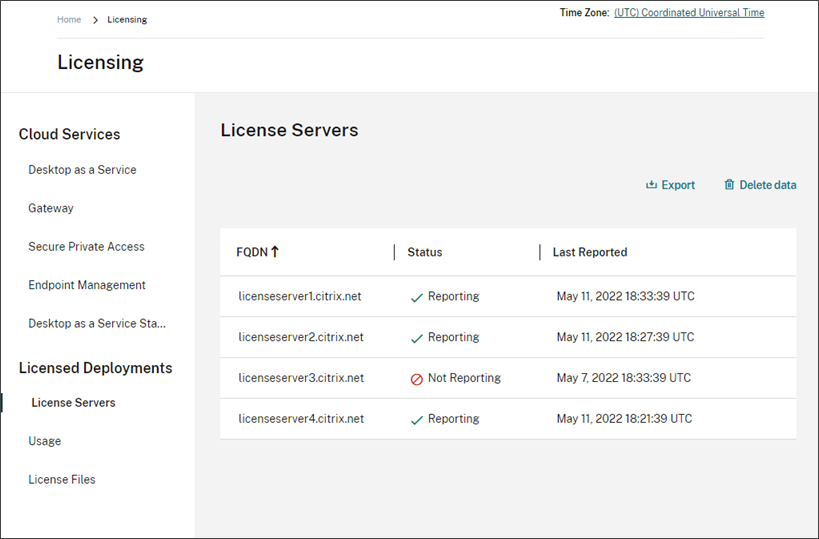Open License Files in the sidebar
The height and width of the screenshot is (539, 819).
pyautogui.click(x=62, y=480)
